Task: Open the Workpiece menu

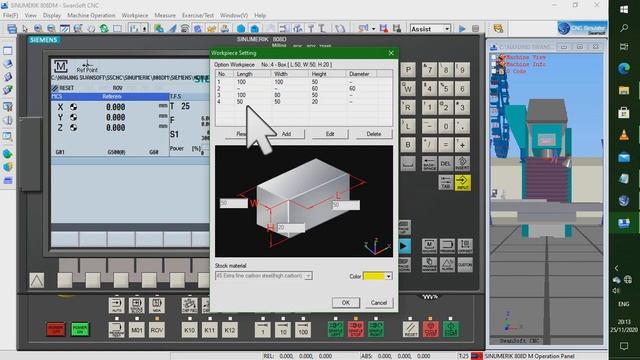Action: (x=135, y=15)
